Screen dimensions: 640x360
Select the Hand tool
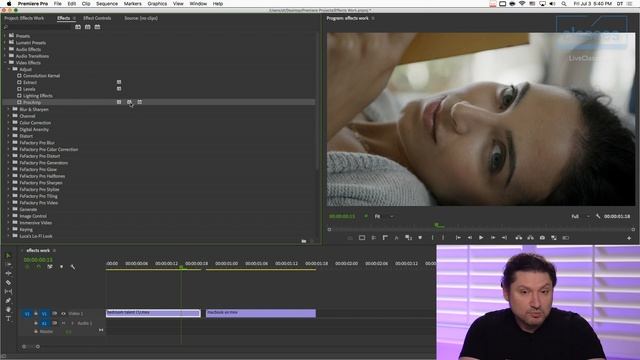pyautogui.click(x=8, y=309)
